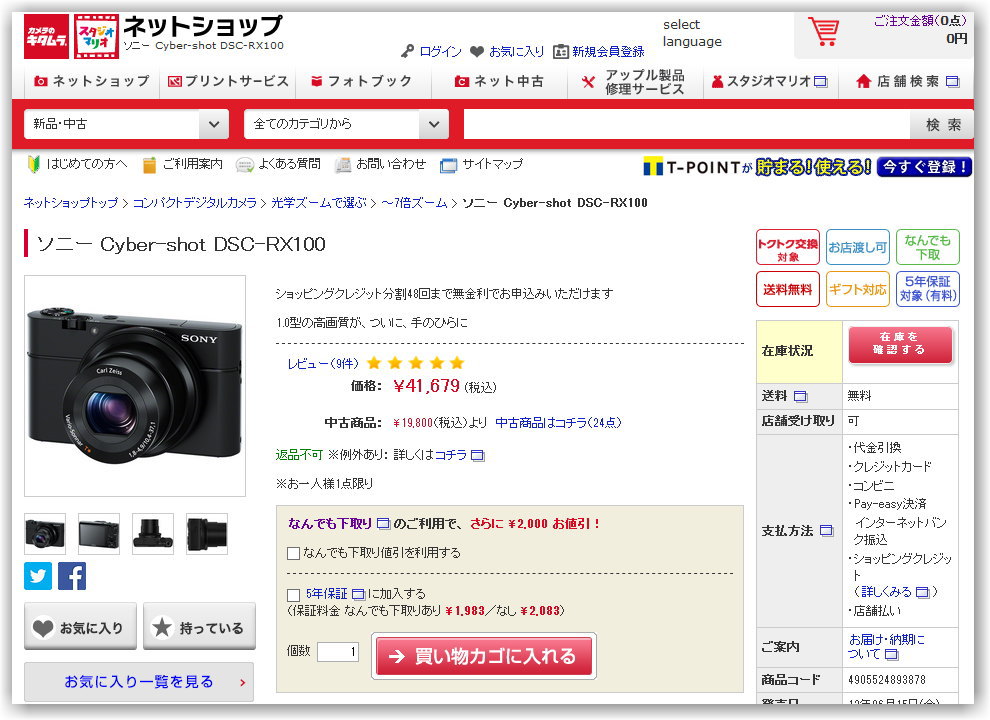Click the ご利用案内 guide icon

149,165
